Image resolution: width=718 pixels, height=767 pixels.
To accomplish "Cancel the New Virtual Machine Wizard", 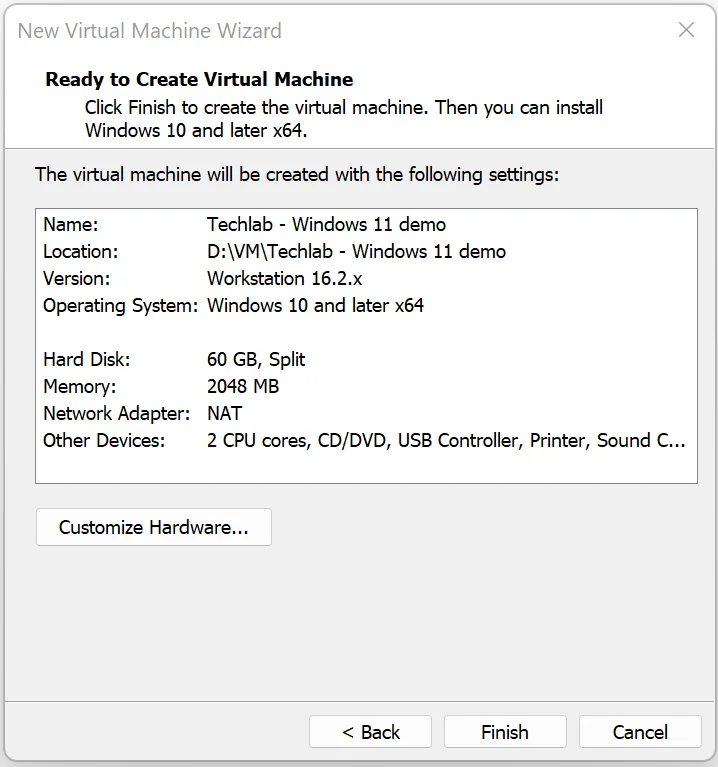I will (x=640, y=732).
